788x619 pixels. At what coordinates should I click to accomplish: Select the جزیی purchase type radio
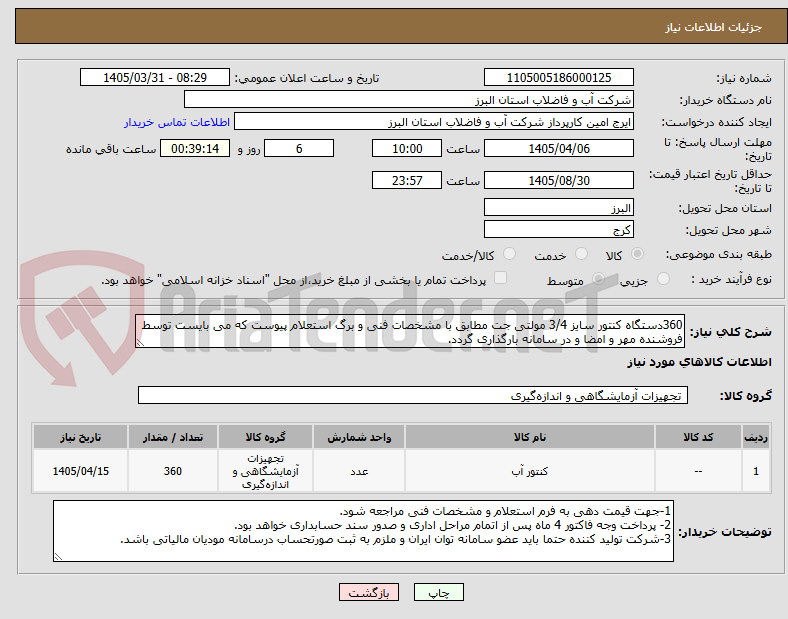[663, 278]
